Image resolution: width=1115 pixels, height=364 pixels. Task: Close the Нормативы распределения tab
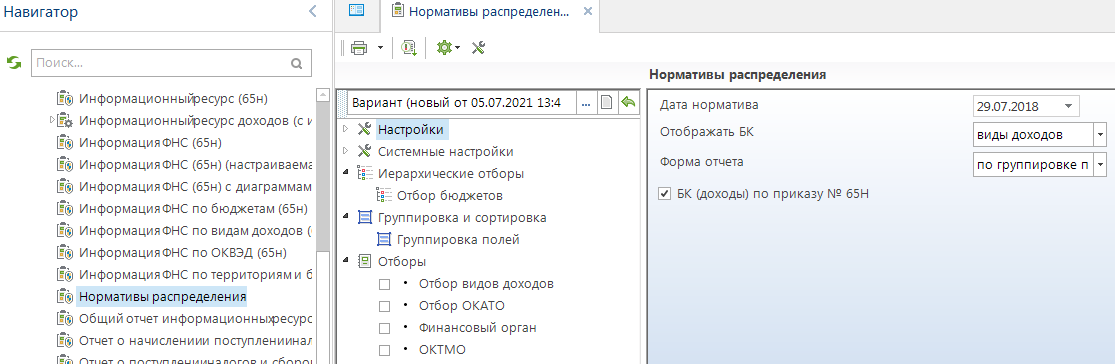pyautogui.click(x=587, y=11)
